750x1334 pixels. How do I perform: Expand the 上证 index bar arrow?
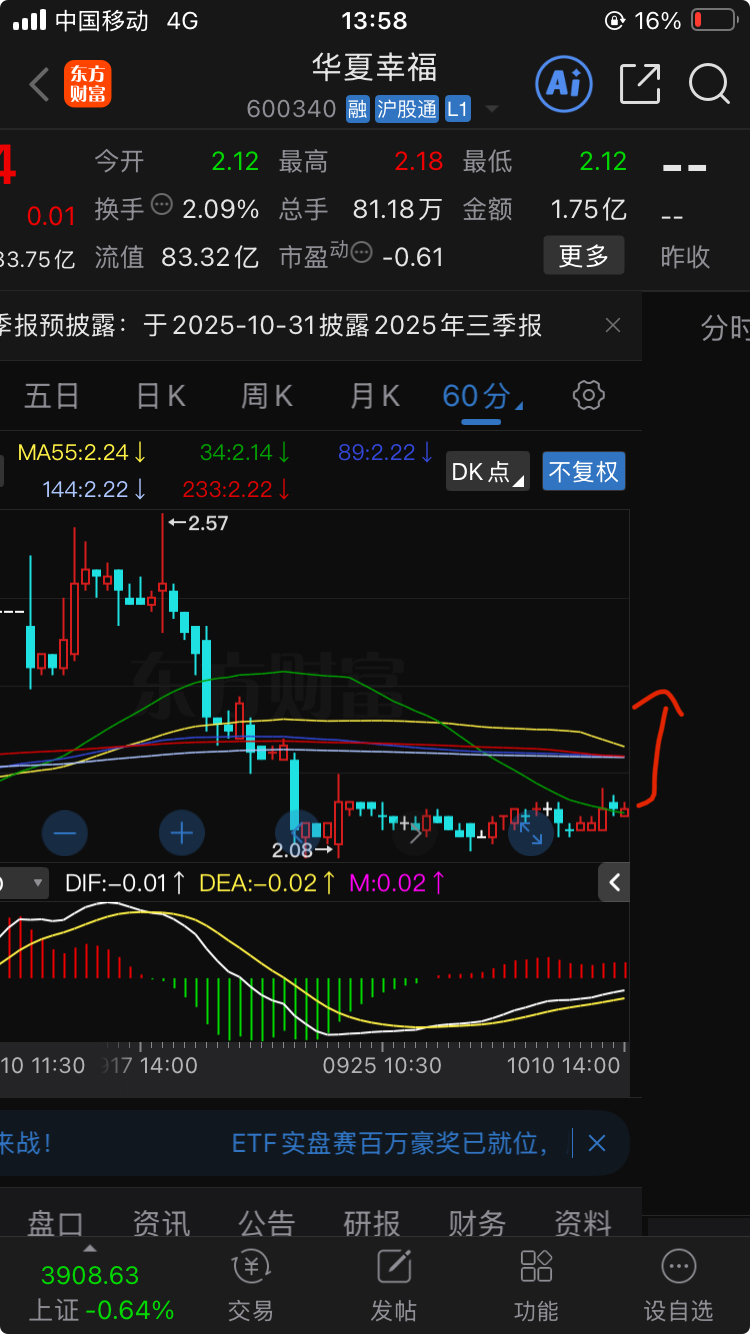[x=90, y=1249]
